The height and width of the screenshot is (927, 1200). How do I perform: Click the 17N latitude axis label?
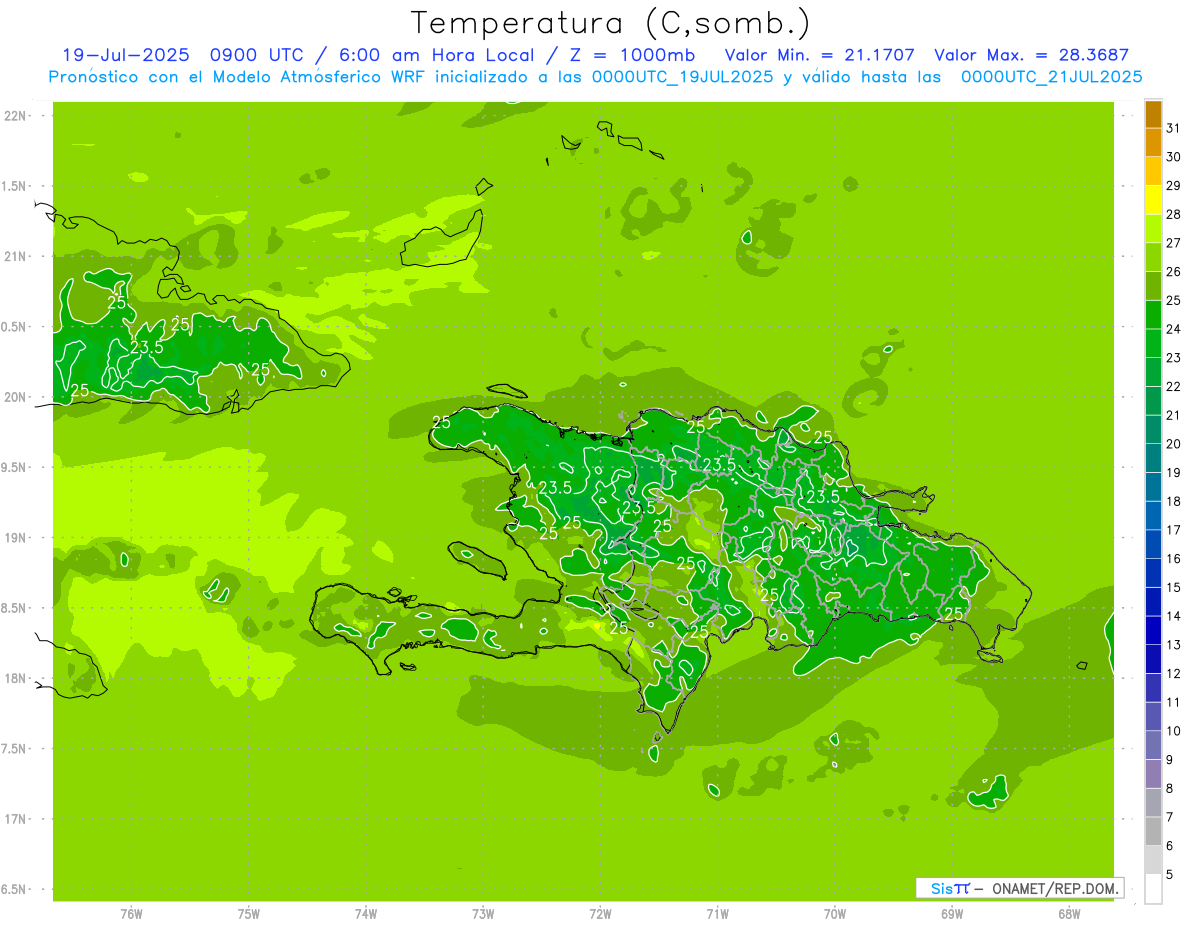coord(14,819)
